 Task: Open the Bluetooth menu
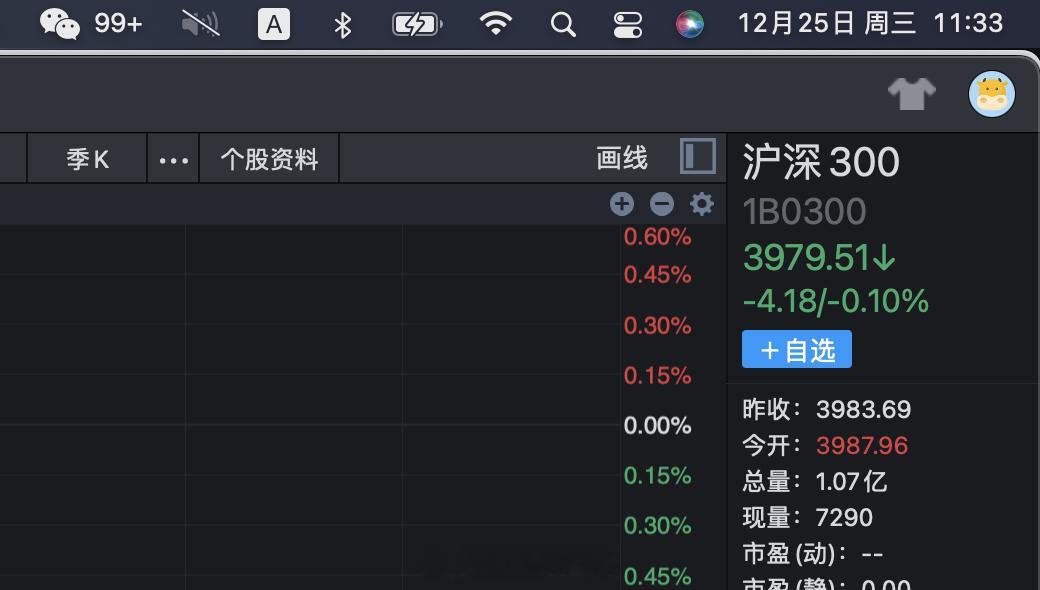pos(342,25)
